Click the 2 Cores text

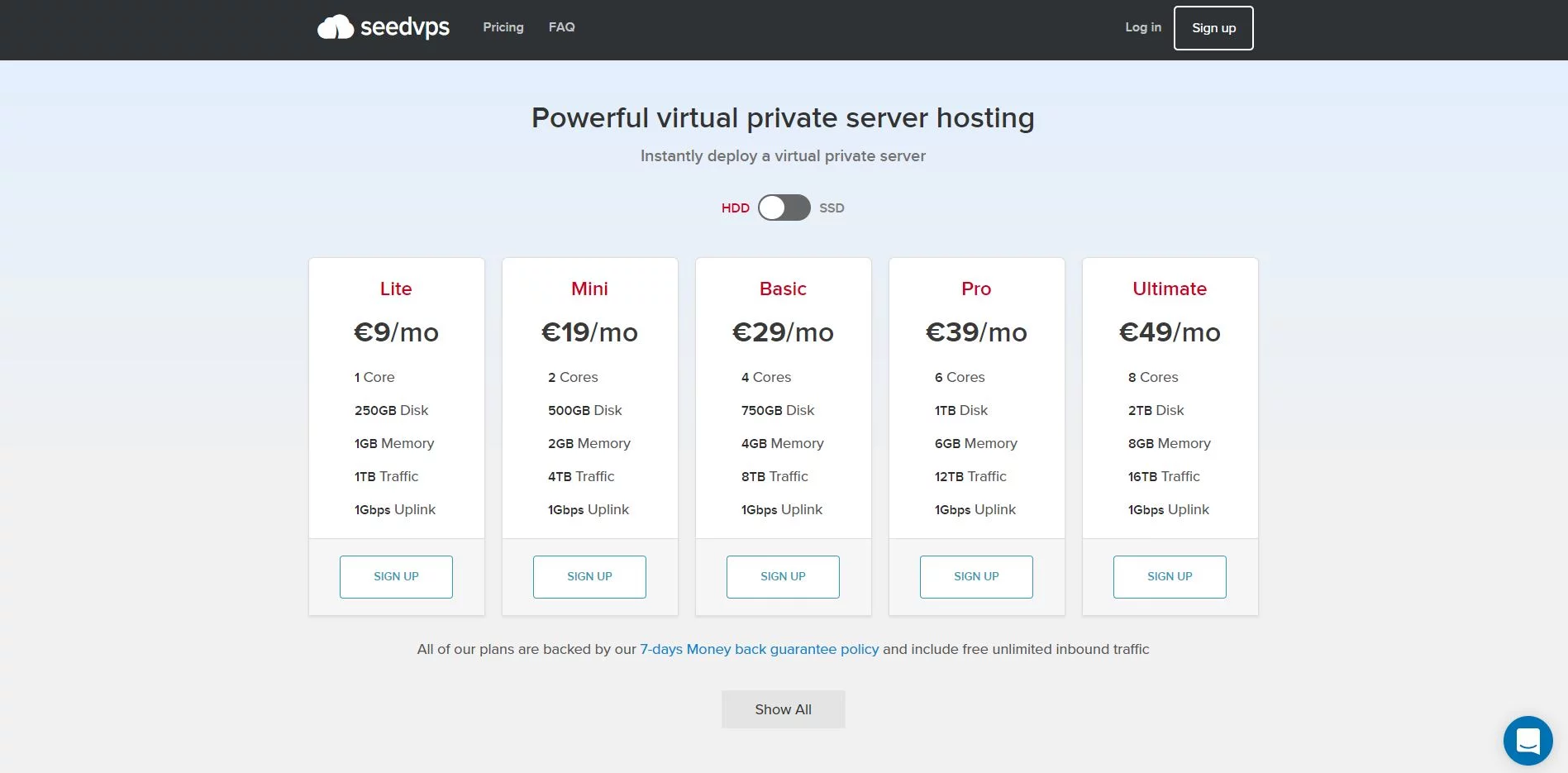coord(573,377)
